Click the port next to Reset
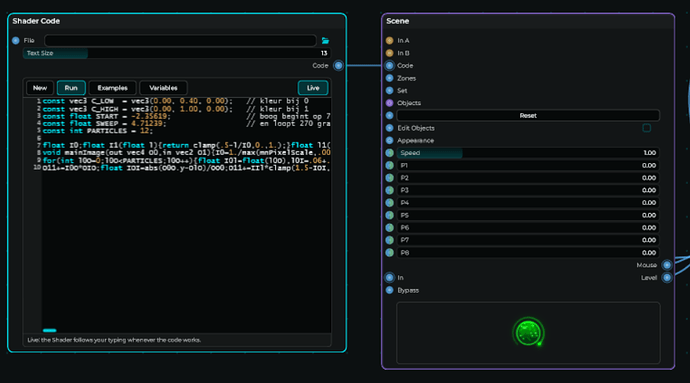The height and width of the screenshot is (383, 690). [389, 115]
